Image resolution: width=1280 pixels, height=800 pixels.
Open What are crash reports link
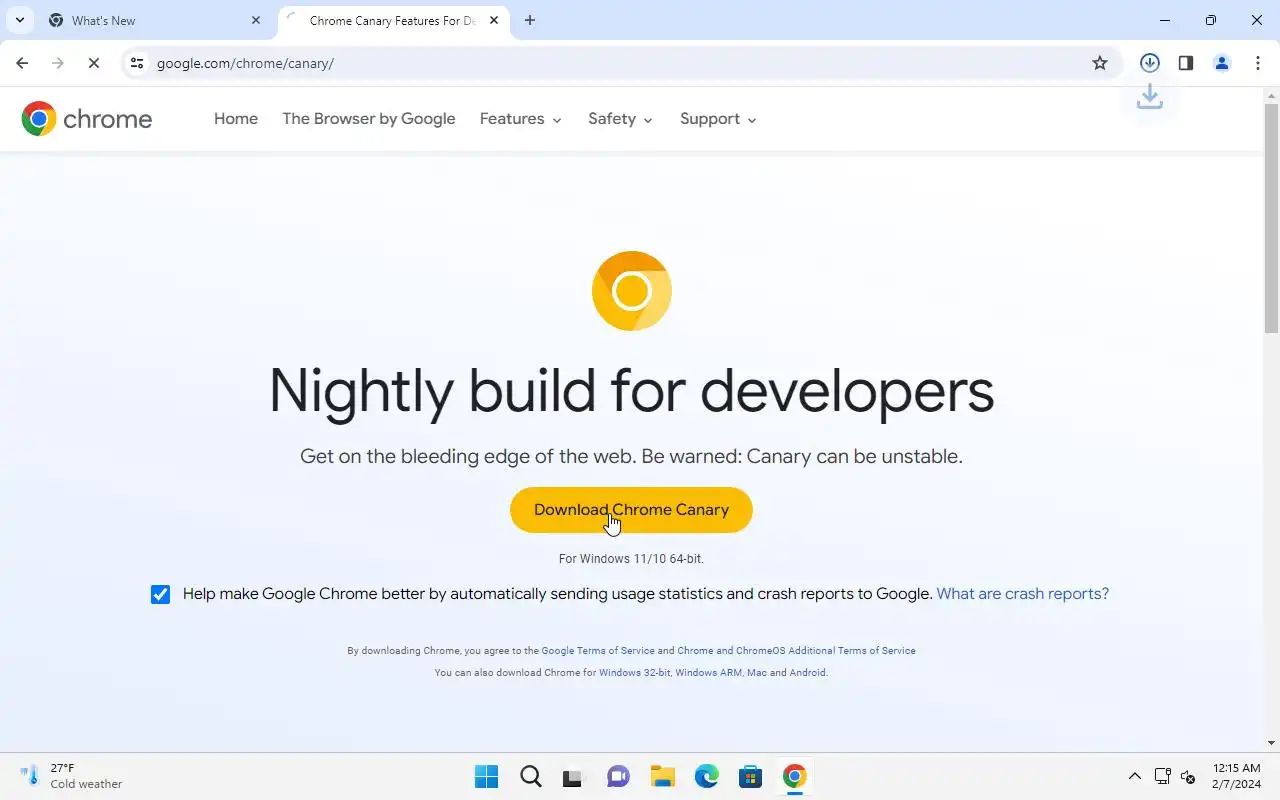point(1023,594)
